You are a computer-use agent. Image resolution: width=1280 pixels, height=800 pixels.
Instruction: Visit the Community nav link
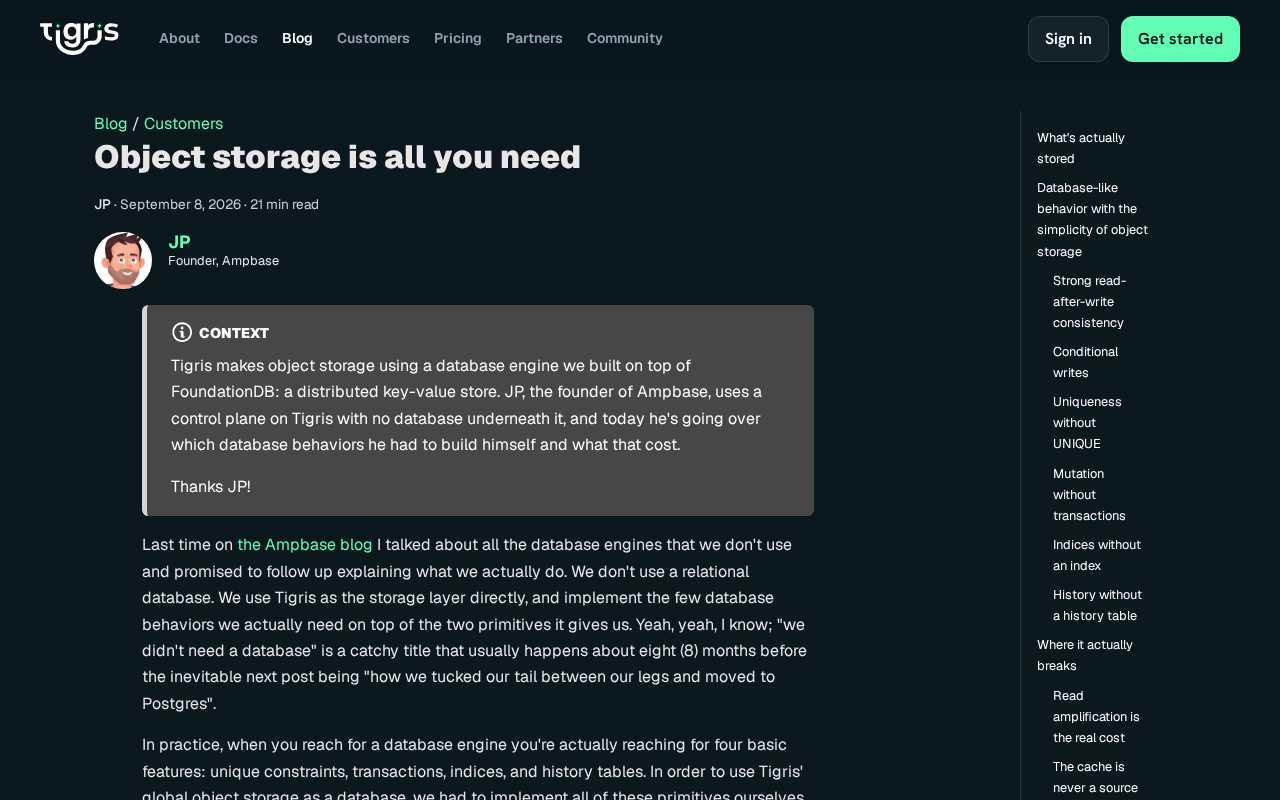click(625, 38)
